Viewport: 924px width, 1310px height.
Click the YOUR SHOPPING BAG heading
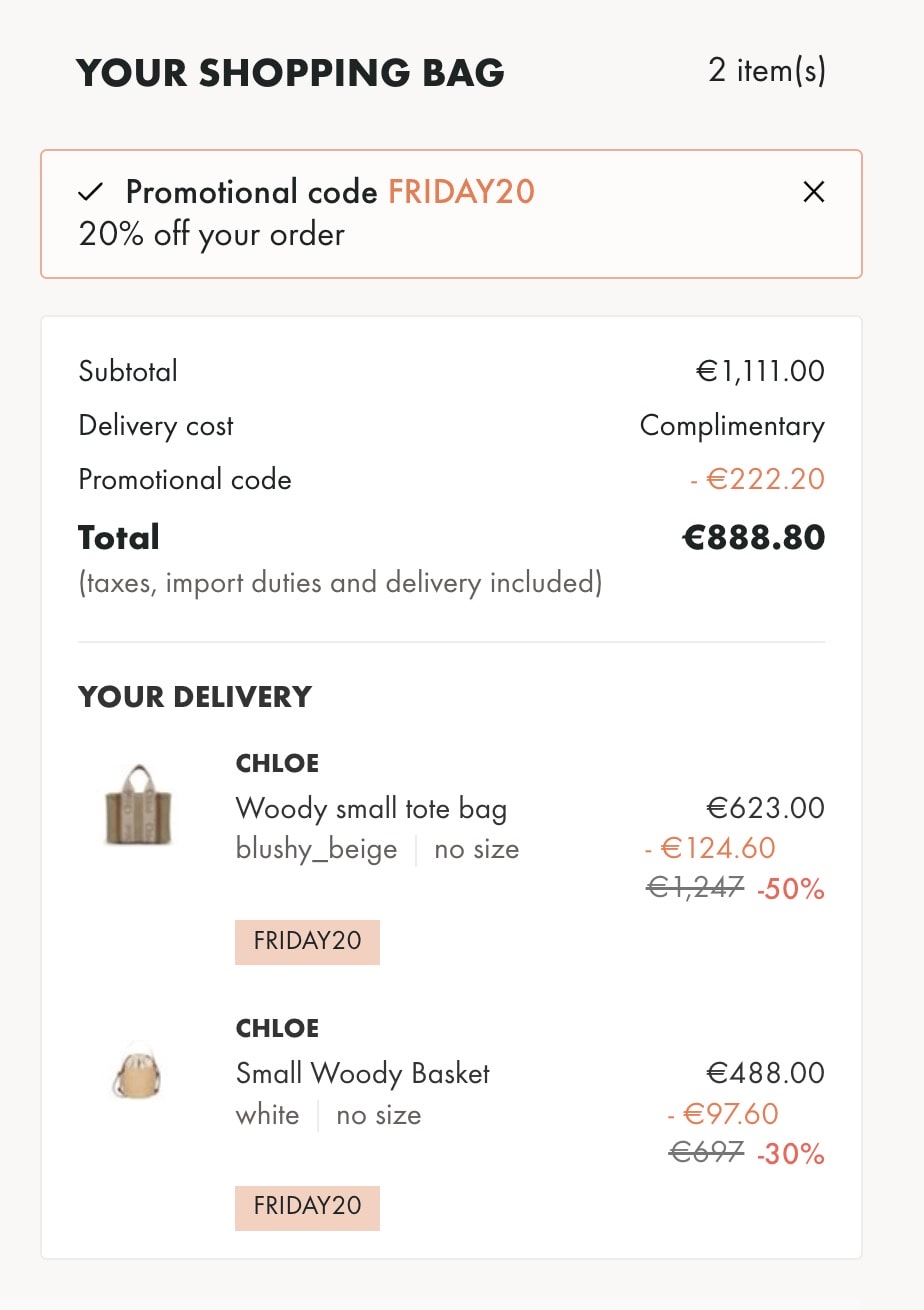[x=290, y=73]
